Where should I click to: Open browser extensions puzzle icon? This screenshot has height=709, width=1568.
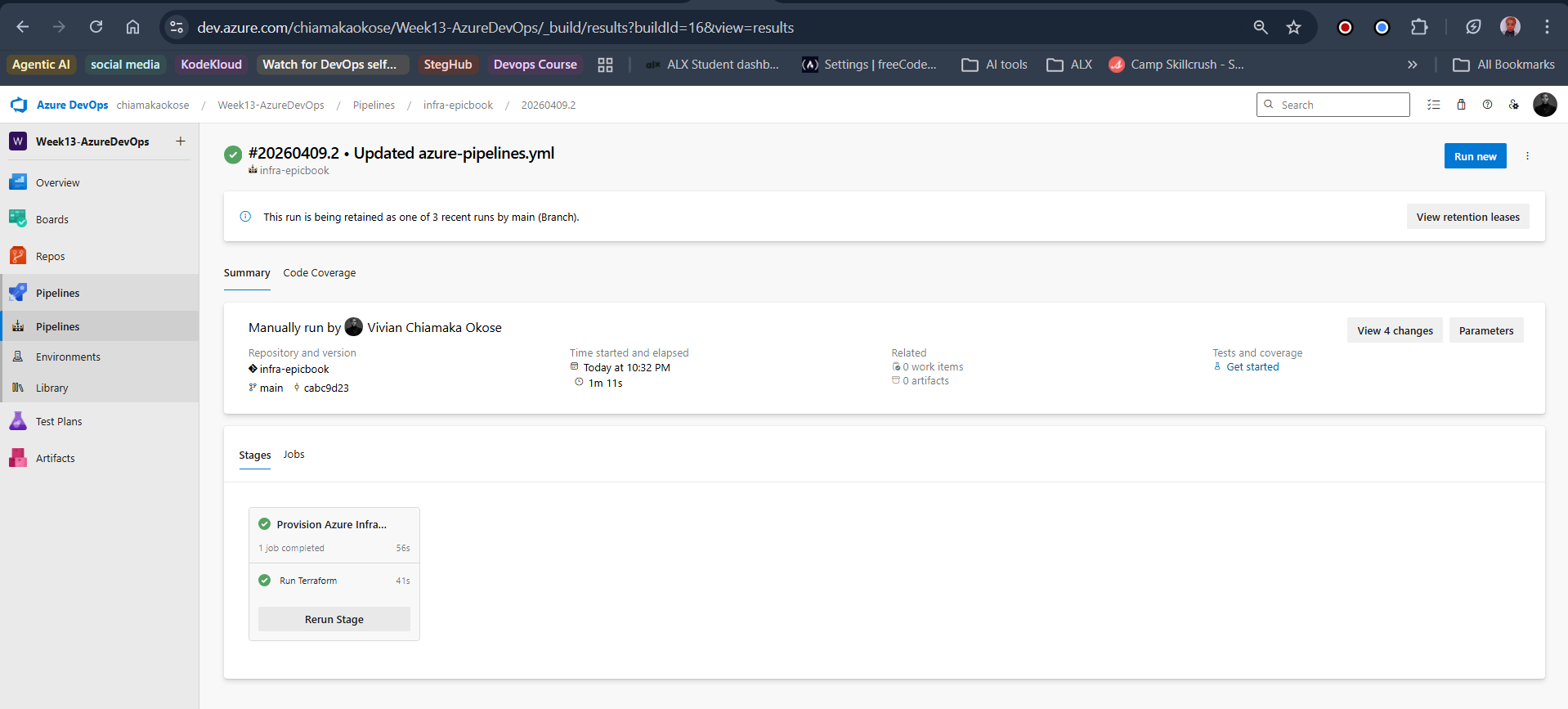click(x=1419, y=27)
